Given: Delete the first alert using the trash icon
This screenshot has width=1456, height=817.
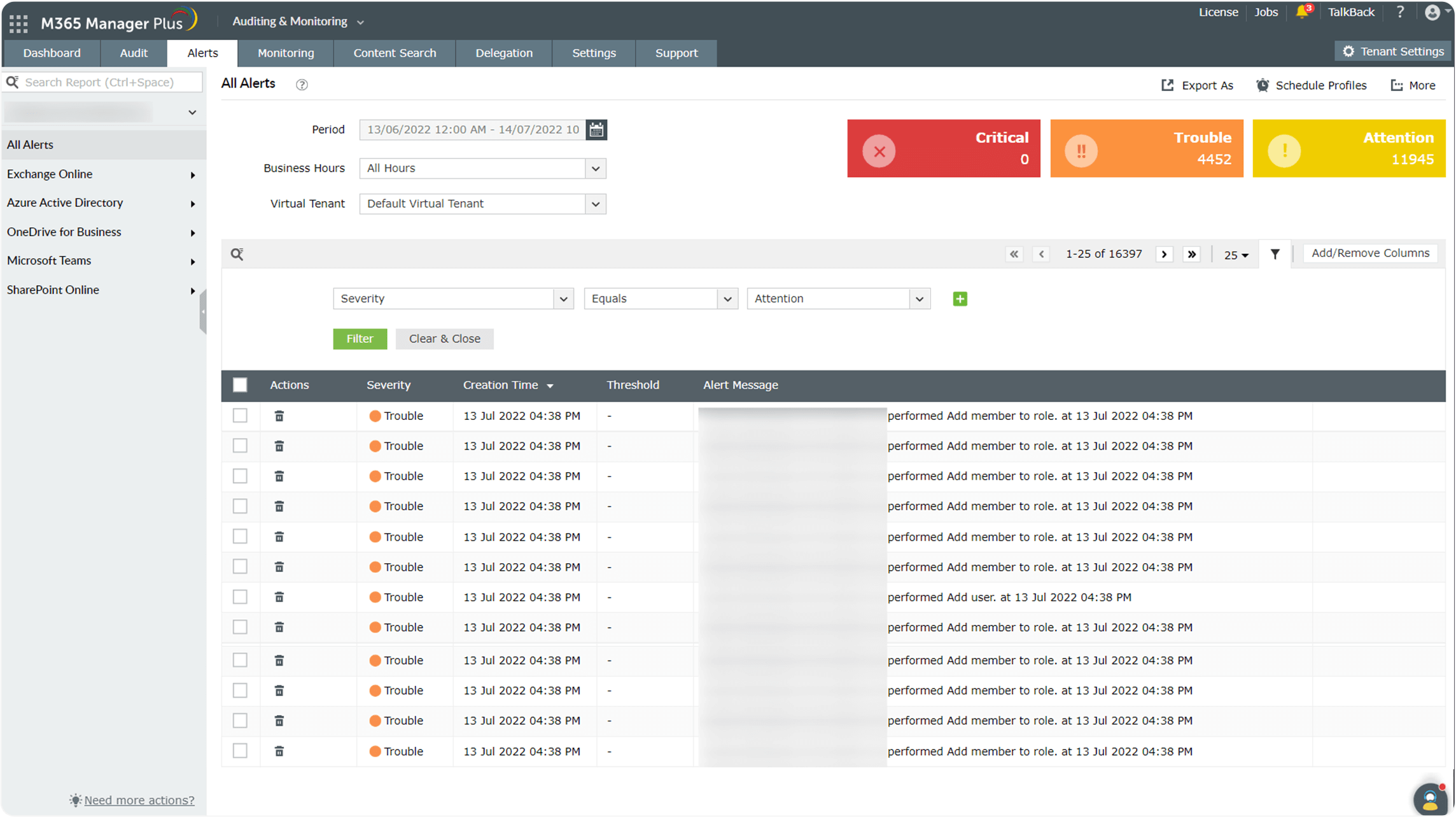Looking at the screenshot, I should 279,415.
